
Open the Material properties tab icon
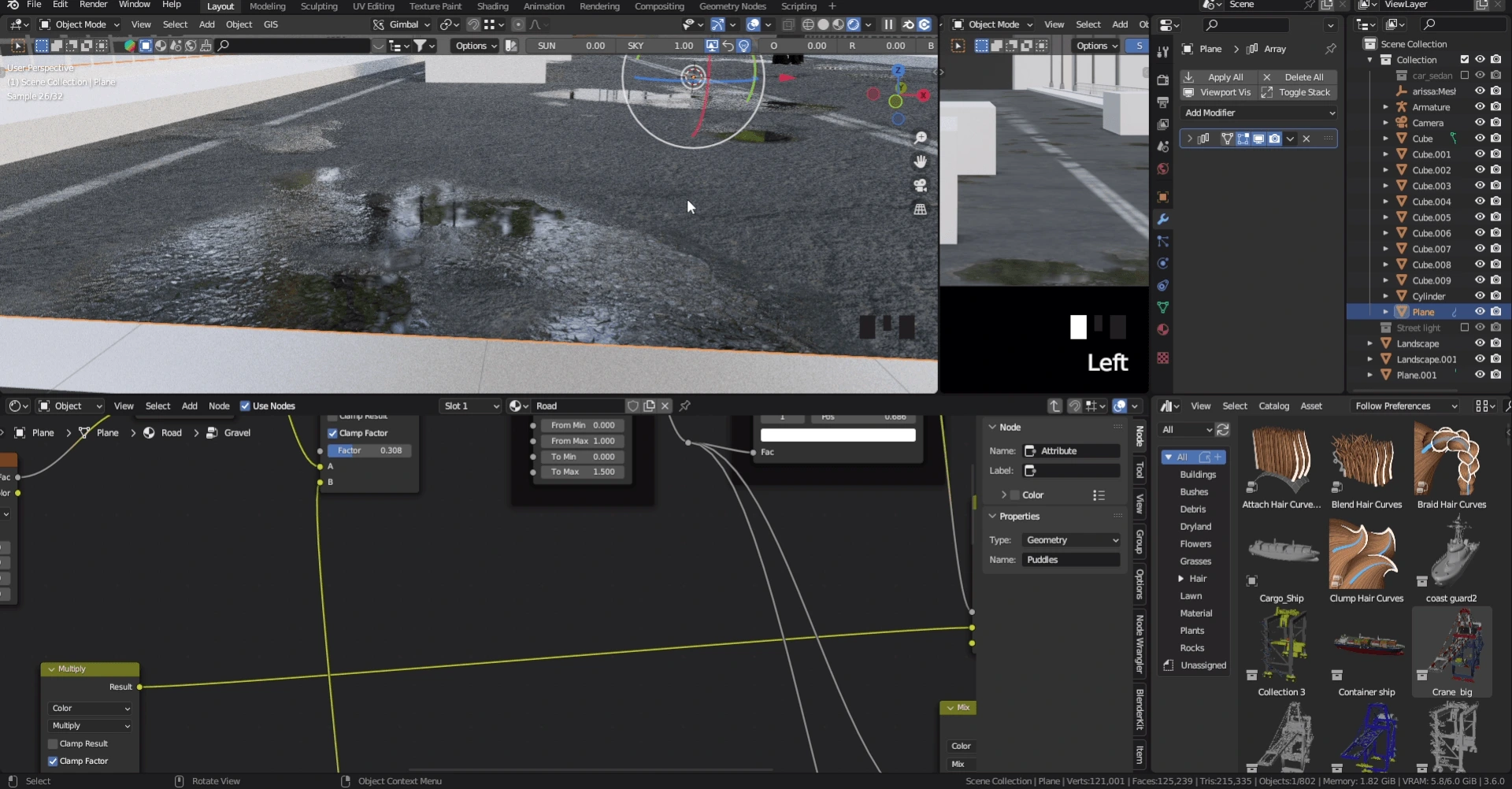pos(1162,329)
